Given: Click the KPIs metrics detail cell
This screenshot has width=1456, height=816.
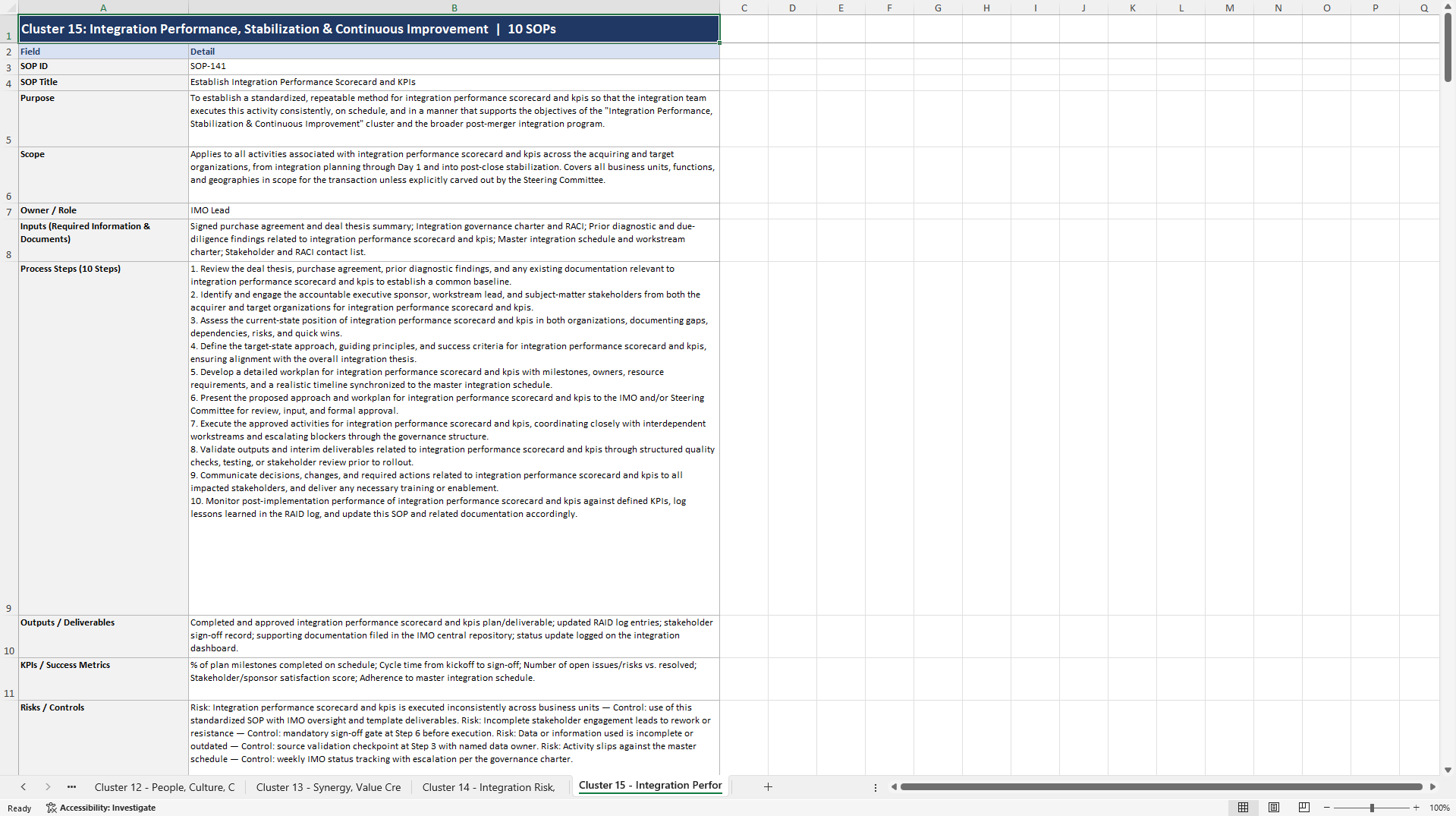Looking at the screenshot, I should click(x=454, y=679).
